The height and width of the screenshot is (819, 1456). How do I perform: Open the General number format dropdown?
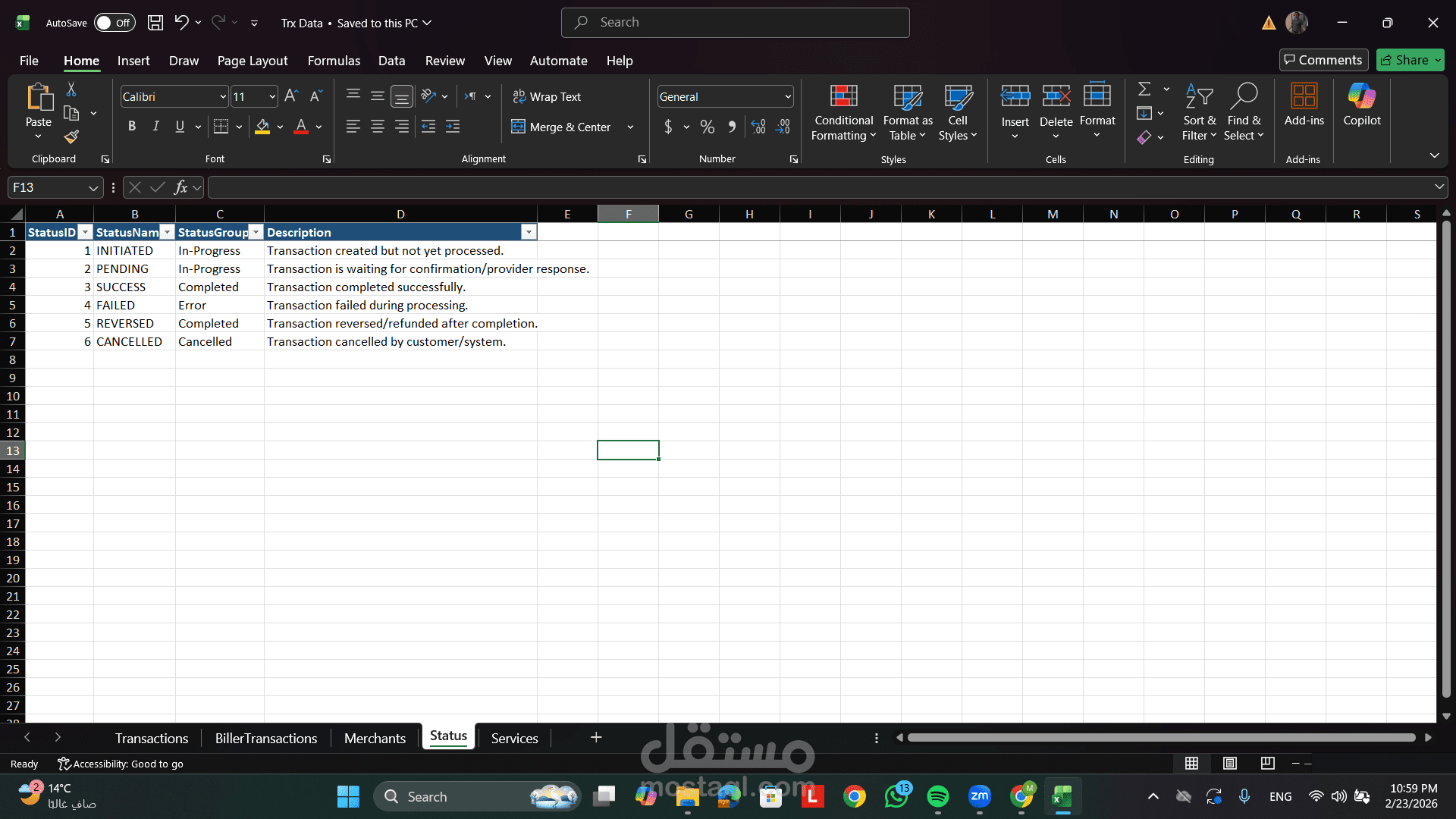pyautogui.click(x=788, y=97)
